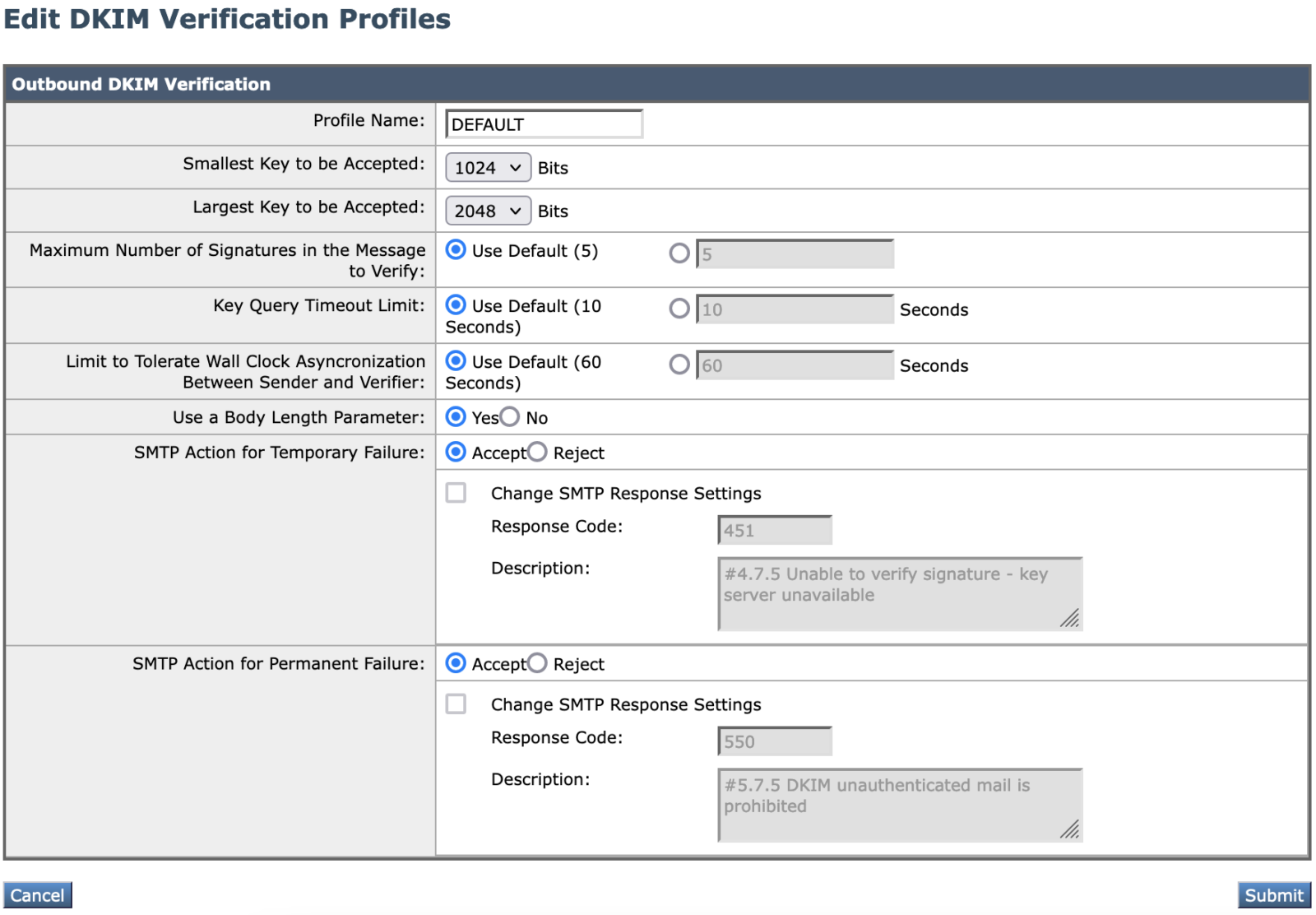Click 'SMTP Action for Temporary Failure:' label
Screen dimensions: 1316x915
click(280, 453)
